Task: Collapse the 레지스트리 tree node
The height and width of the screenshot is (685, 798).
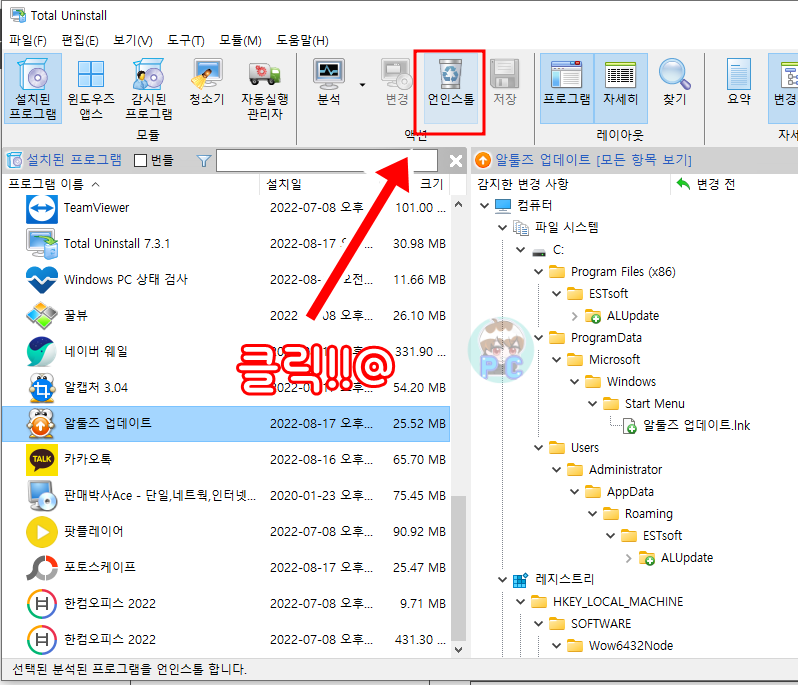Action: tap(502, 580)
